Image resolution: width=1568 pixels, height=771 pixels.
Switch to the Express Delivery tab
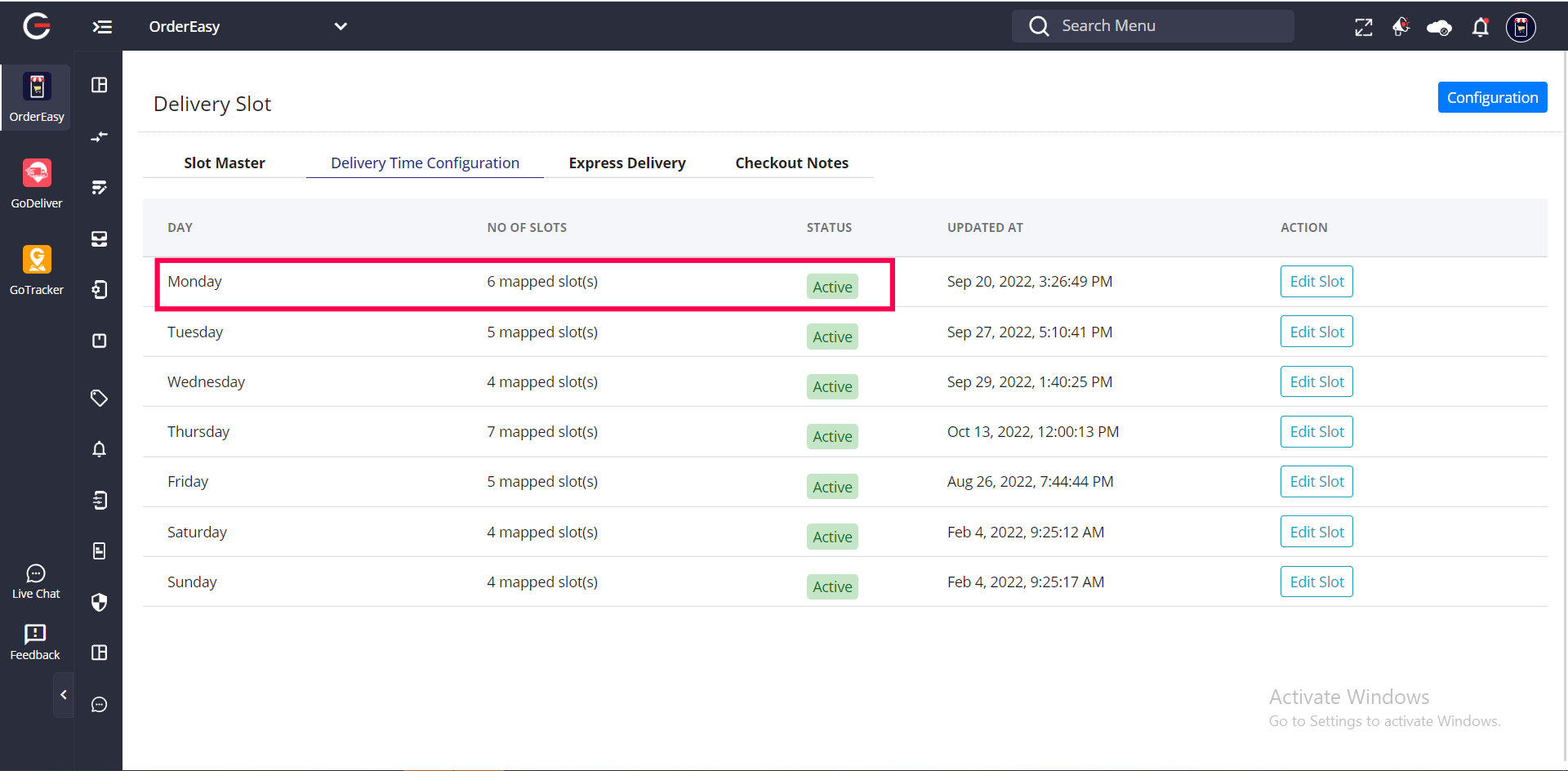[x=626, y=163]
